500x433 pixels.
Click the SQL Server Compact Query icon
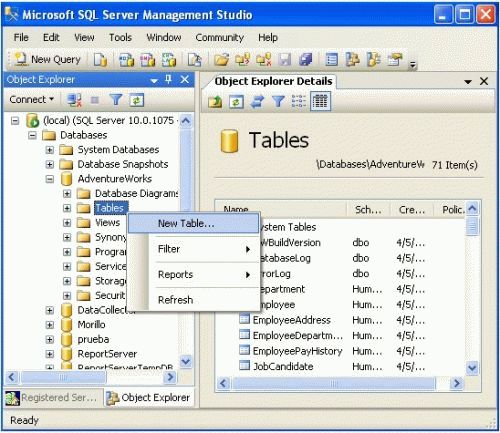[x=195, y=60]
